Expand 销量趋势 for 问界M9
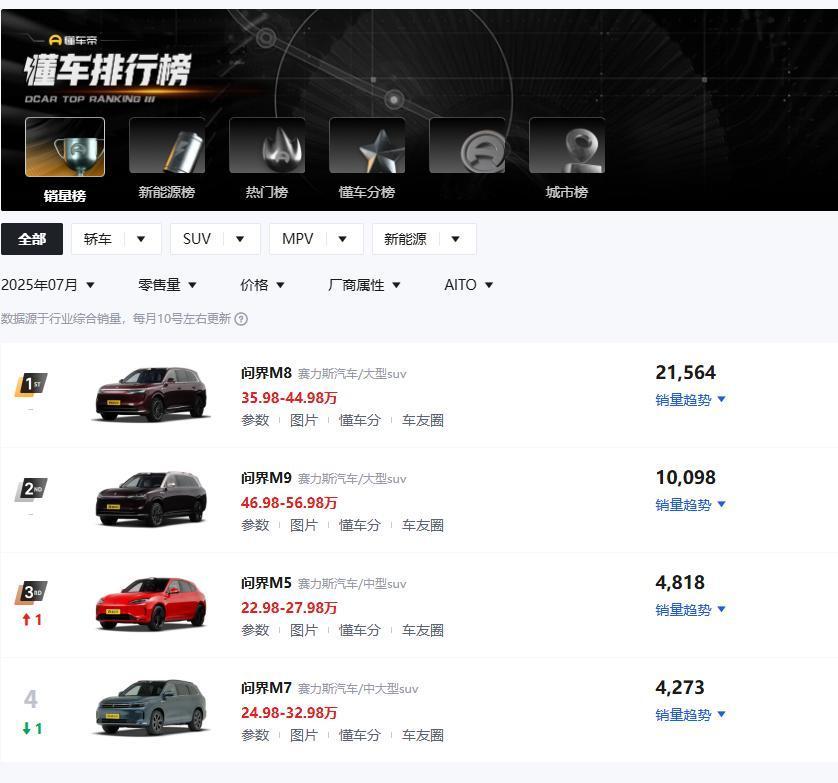Viewport: 838px width, 783px height. [690, 505]
